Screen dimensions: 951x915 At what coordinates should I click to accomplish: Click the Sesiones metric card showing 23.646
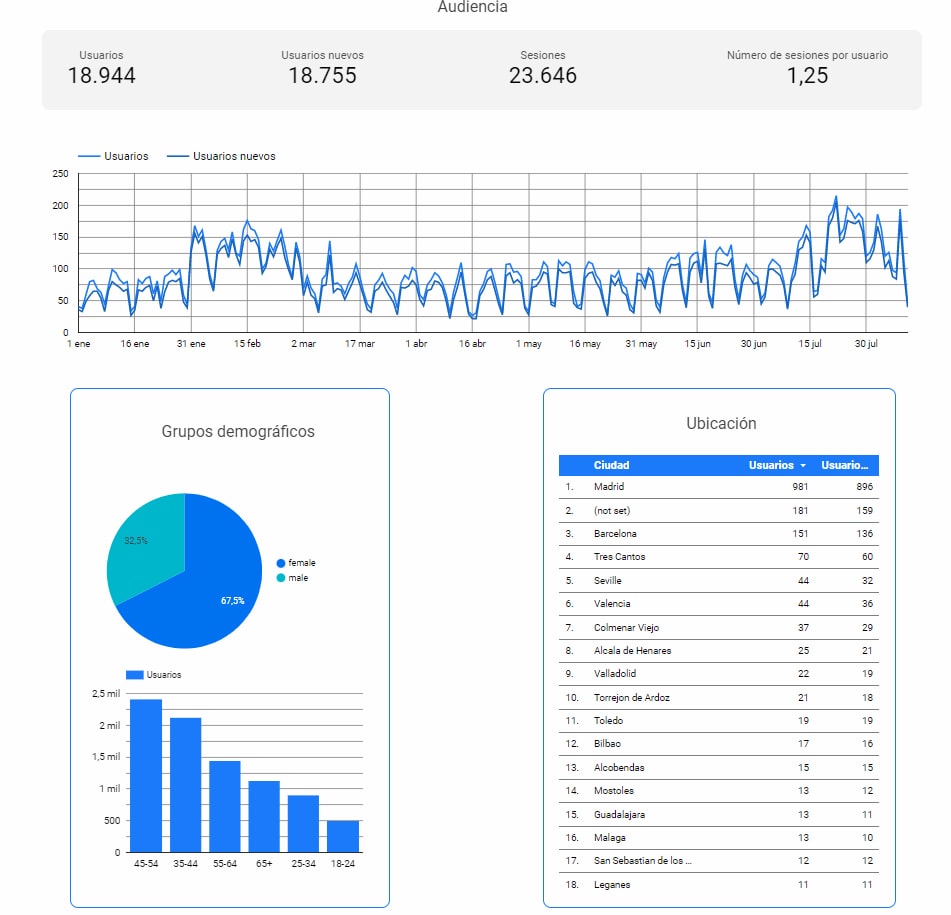coord(541,66)
